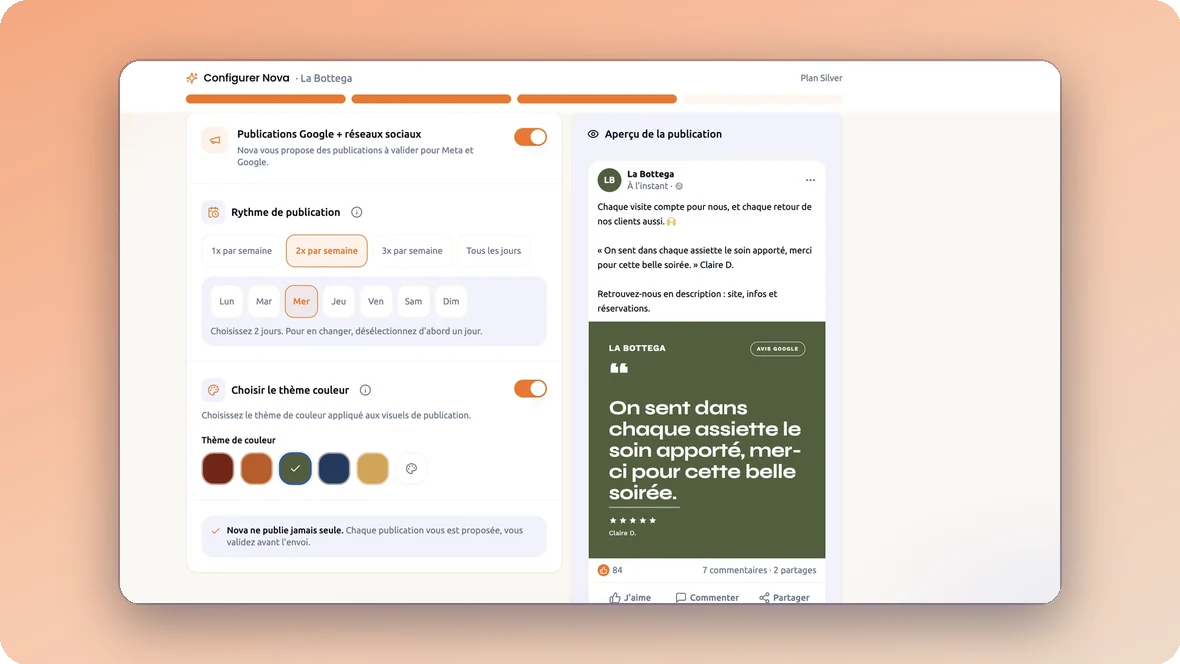The image size is (1180, 664).
Task: Click the calendar icon beside Rythme de publication
Action: [214, 212]
